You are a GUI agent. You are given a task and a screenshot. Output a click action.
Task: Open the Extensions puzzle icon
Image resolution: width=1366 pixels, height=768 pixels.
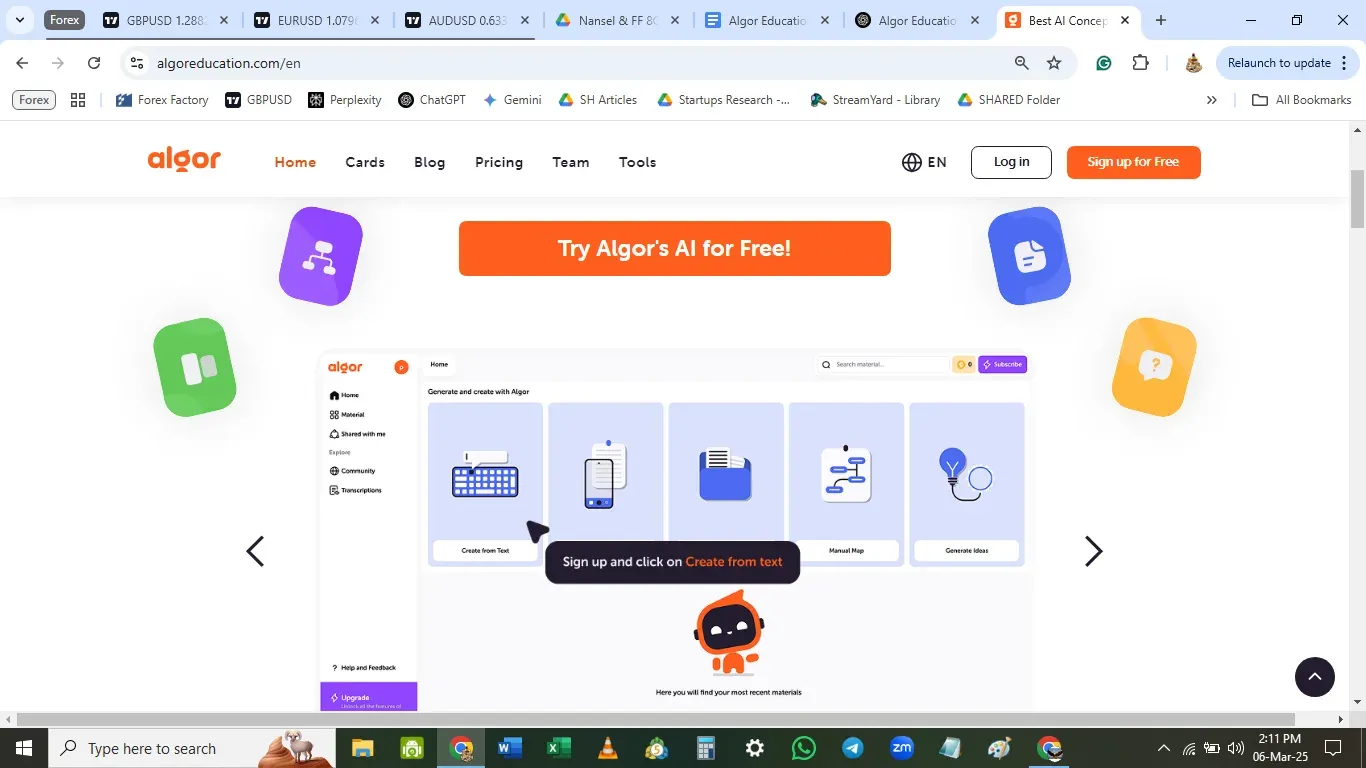[1141, 63]
